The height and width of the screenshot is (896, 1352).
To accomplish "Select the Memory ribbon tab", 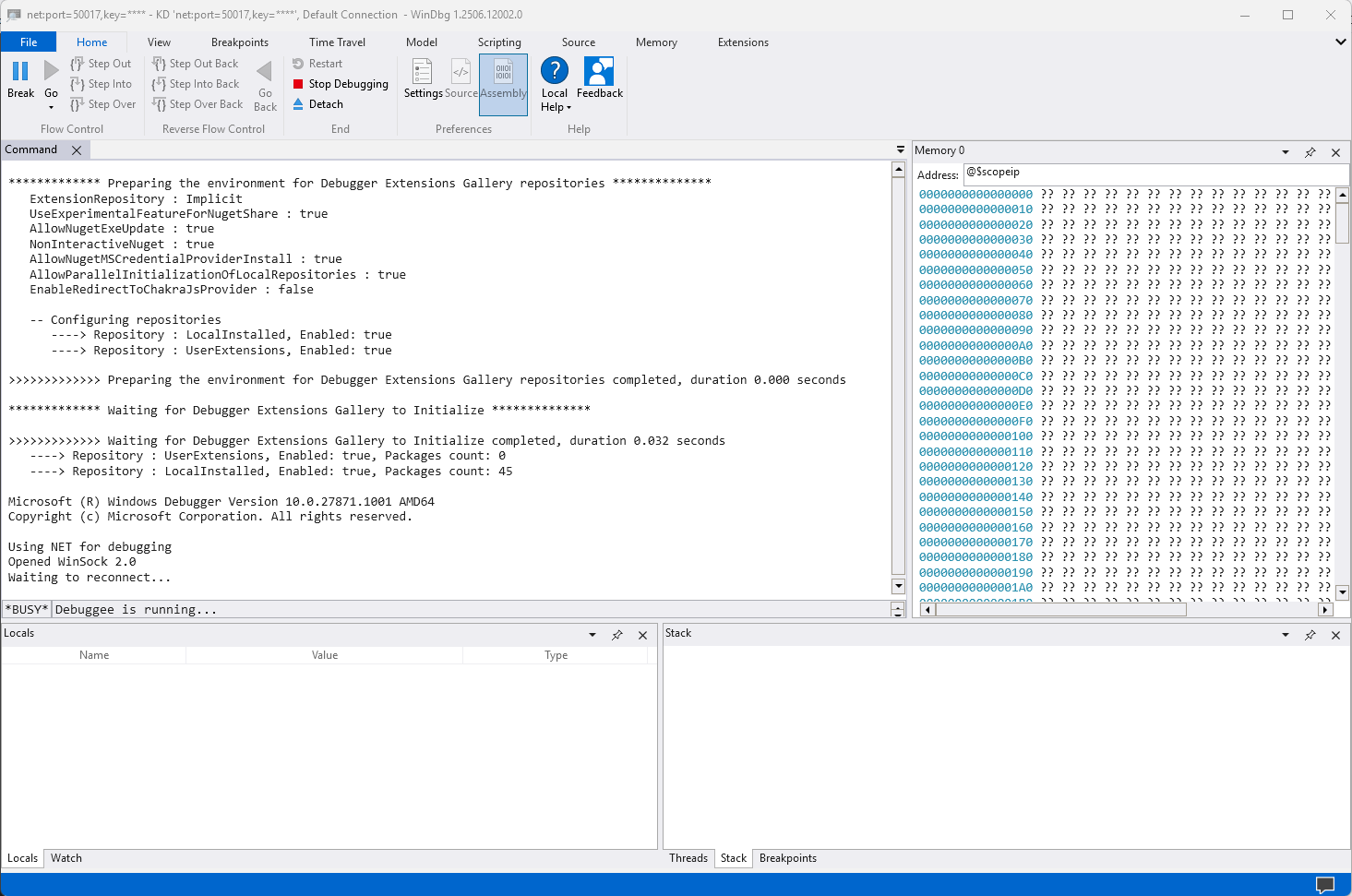I will [x=656, y=42].
